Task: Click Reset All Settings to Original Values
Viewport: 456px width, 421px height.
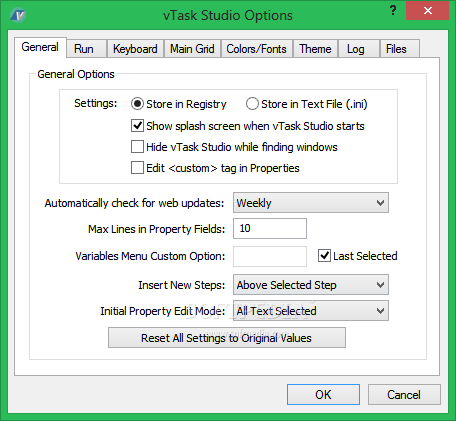Action: pos(227,338)
